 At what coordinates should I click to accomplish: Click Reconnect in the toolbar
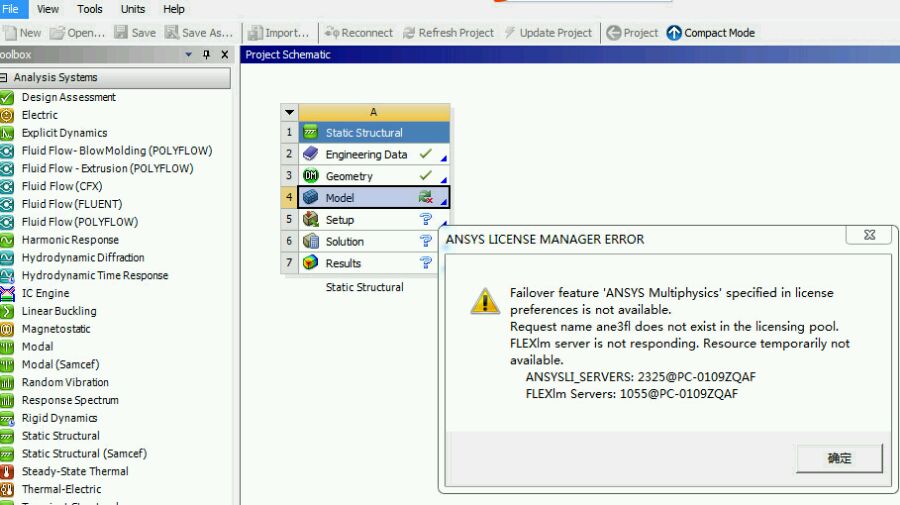[359, 33]
